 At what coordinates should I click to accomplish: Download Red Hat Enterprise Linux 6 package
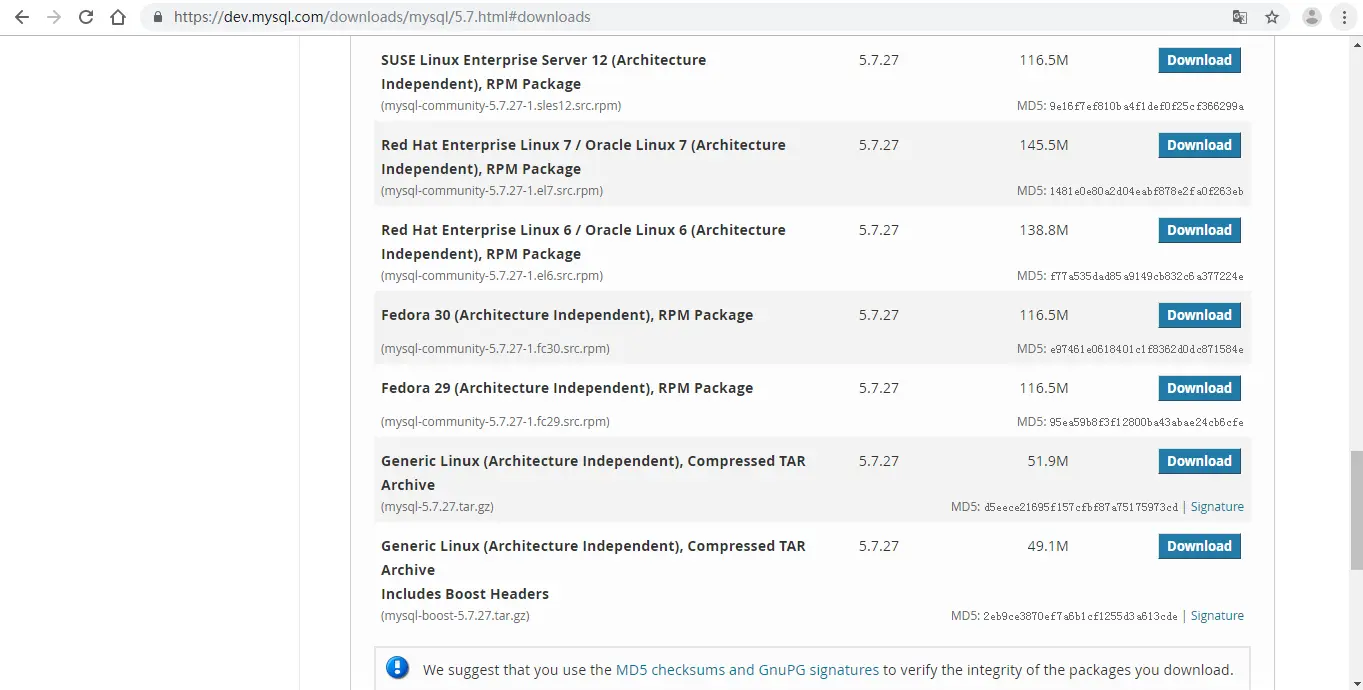pyautogui.click(x=1199, y=230)
